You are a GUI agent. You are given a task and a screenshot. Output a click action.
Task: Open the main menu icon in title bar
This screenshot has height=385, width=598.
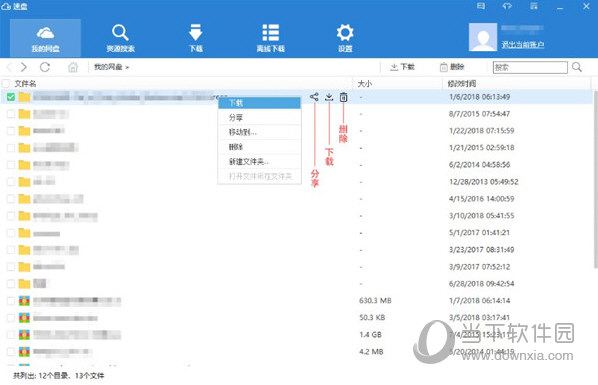coord(534,6)
